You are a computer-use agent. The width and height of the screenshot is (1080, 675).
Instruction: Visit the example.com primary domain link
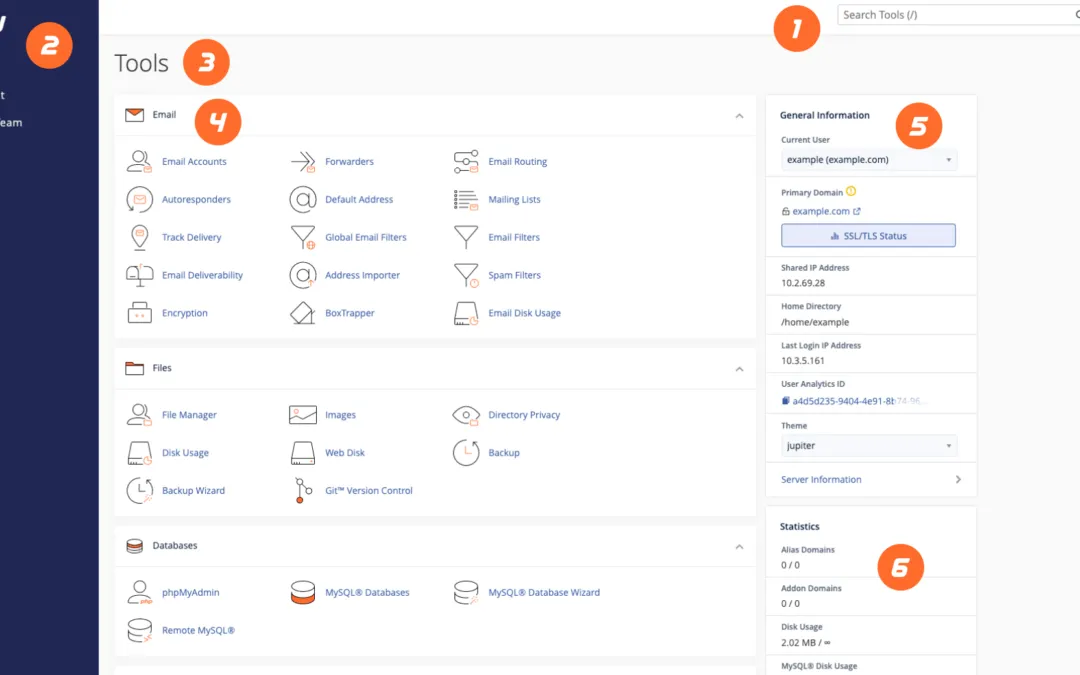(822, 211)
